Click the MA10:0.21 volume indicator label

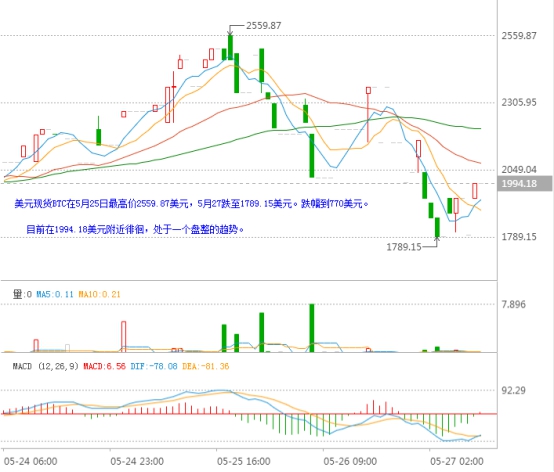coord(99,294)
